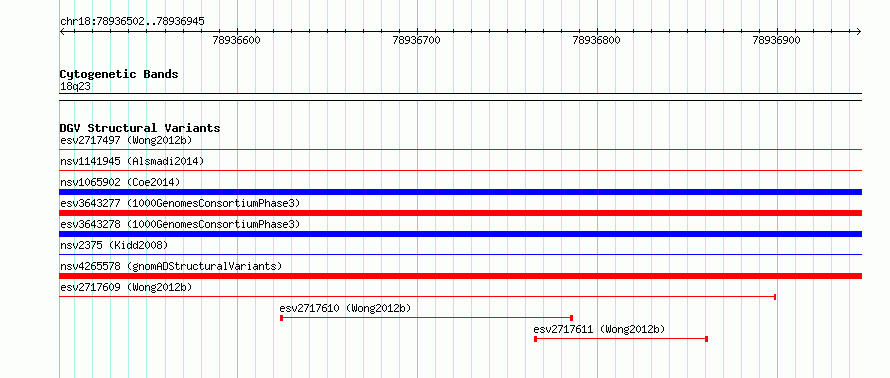This screenshot has width=890, height=378.
Task: Click the left end cap of esv2717611
Action: coord(535,339)
